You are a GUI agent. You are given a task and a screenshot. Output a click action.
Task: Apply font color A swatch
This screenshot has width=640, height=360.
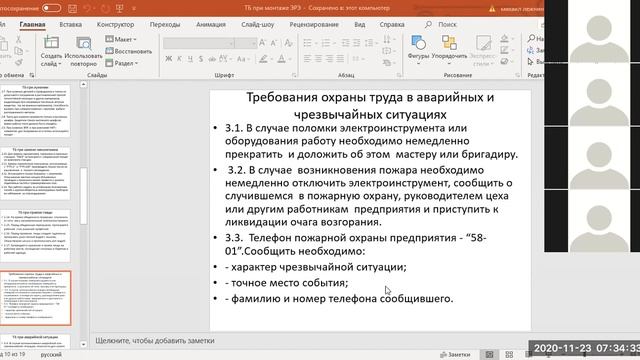pos(284,59)
